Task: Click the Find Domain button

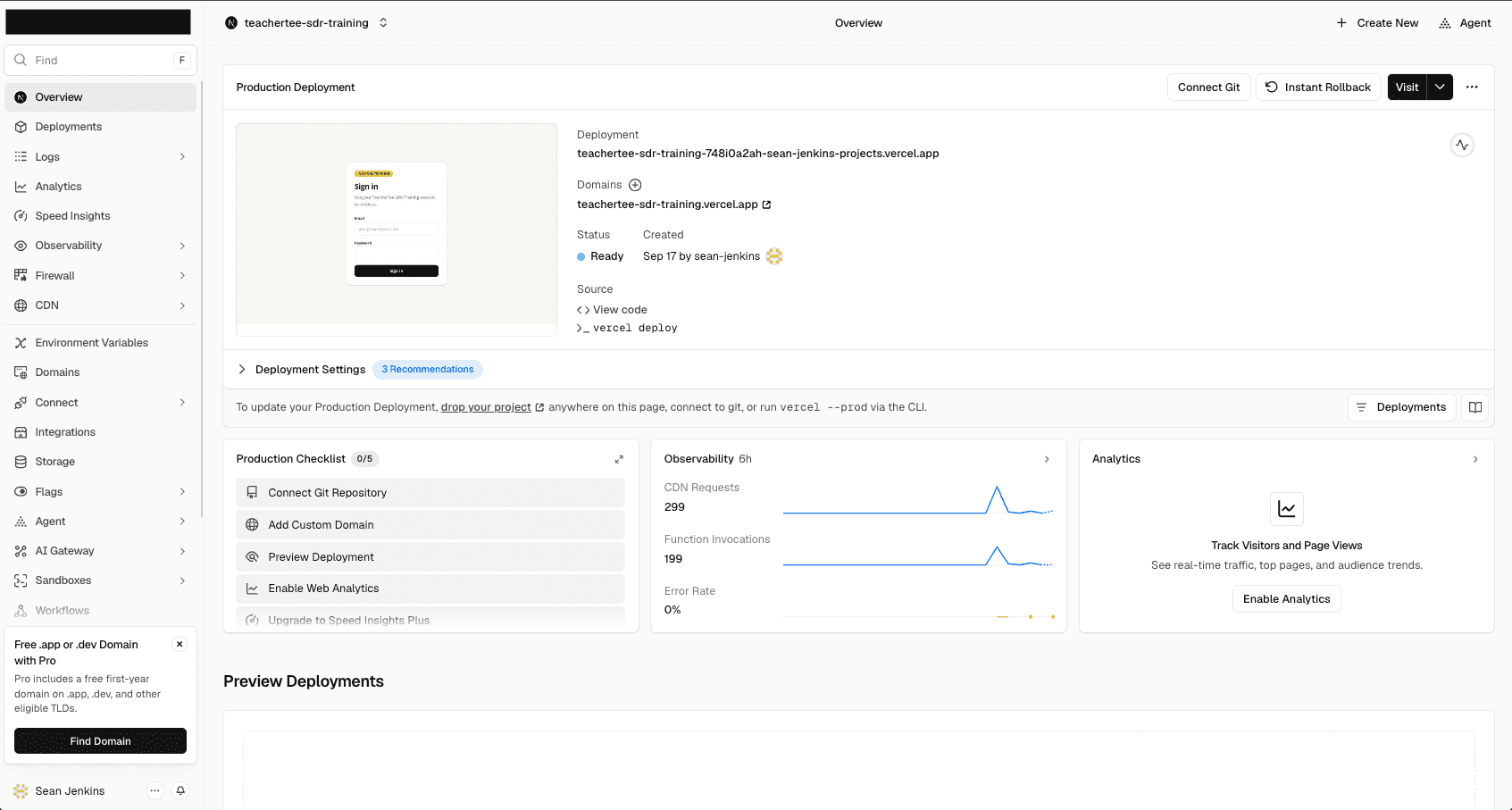Action: 100,741
